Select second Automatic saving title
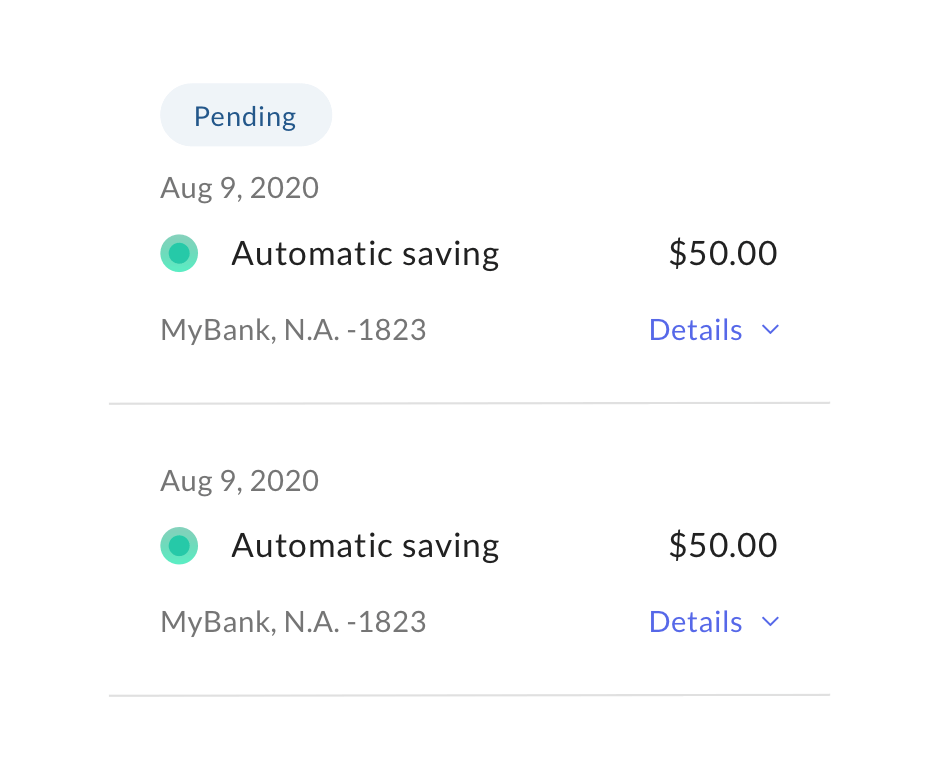The height and width of the screenshot is (780, 940). (365, 546)
